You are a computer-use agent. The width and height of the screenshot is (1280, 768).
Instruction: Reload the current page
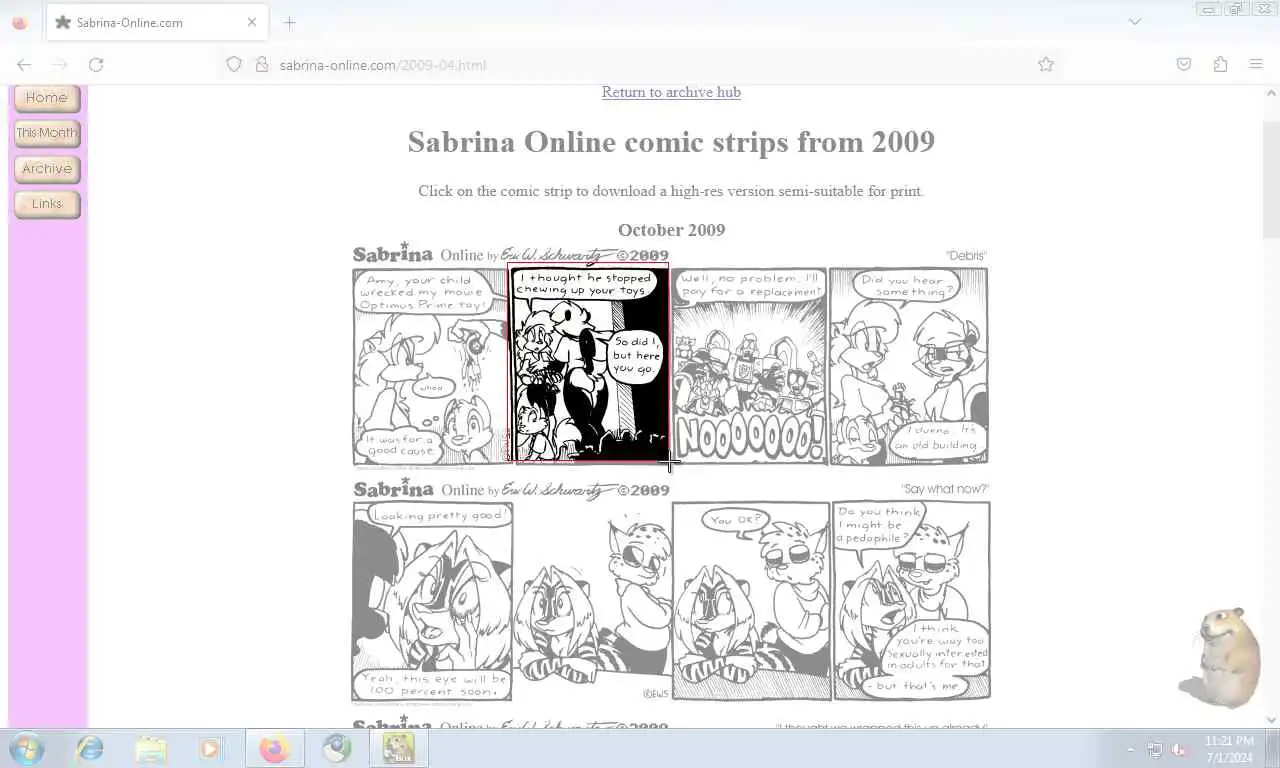(96, 64)
